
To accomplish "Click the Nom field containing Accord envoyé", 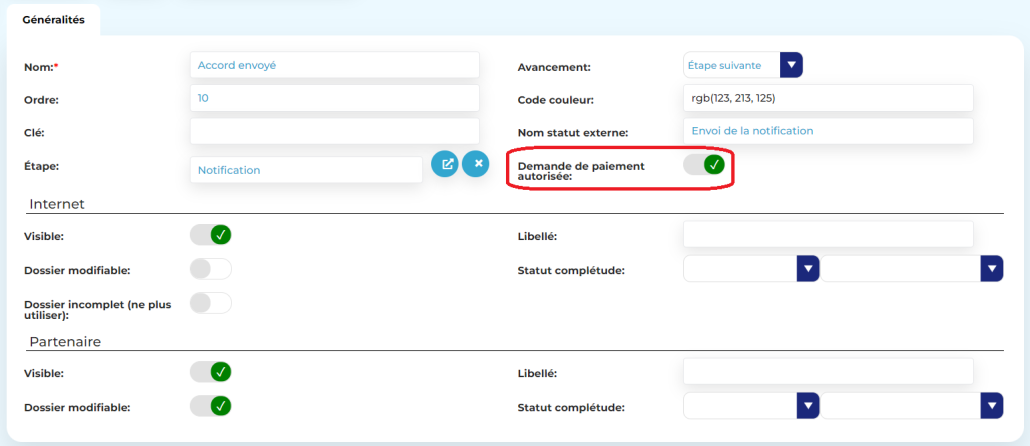I will coord(334,65).
